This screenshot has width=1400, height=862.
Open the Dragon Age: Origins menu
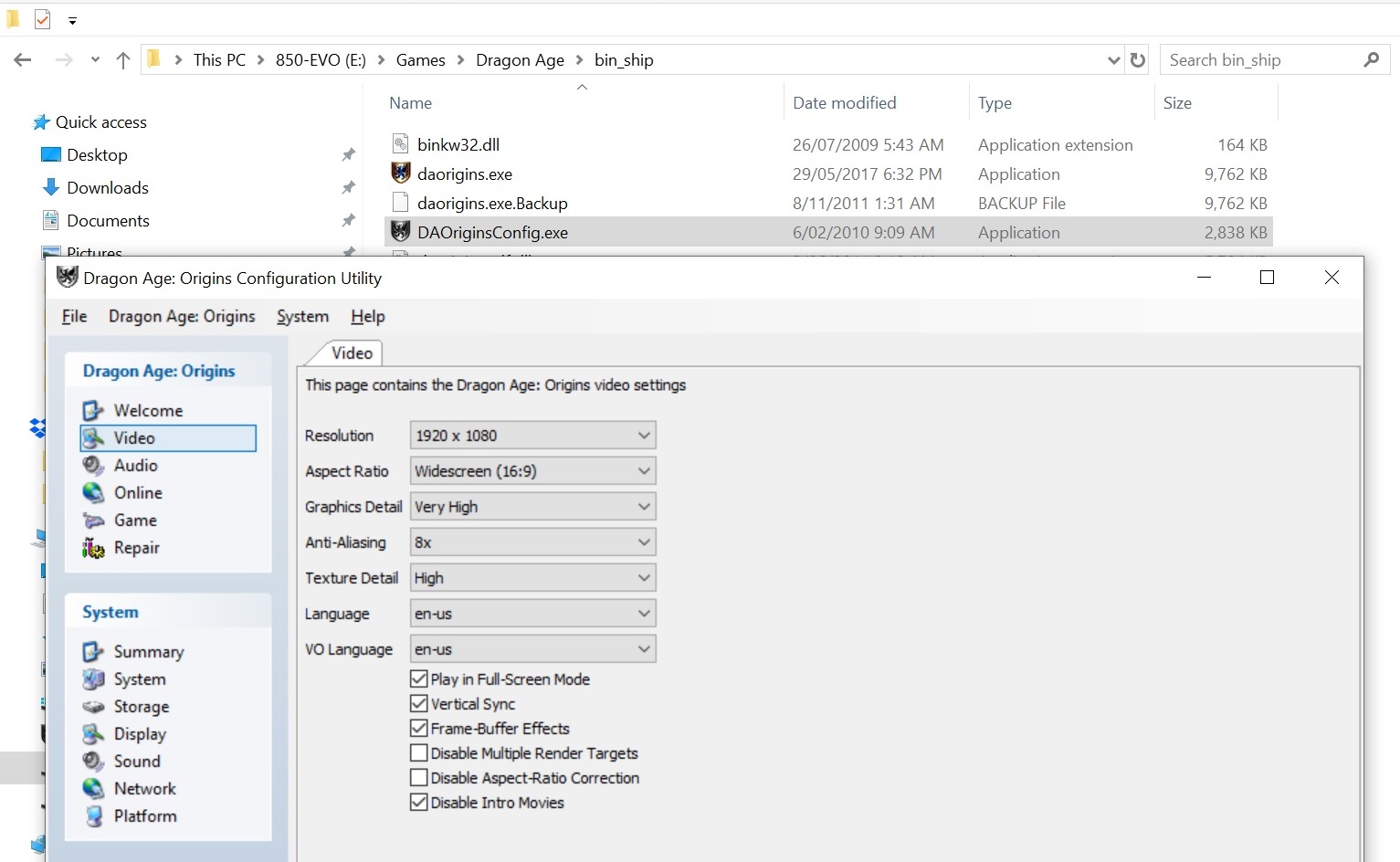(182, 316)
